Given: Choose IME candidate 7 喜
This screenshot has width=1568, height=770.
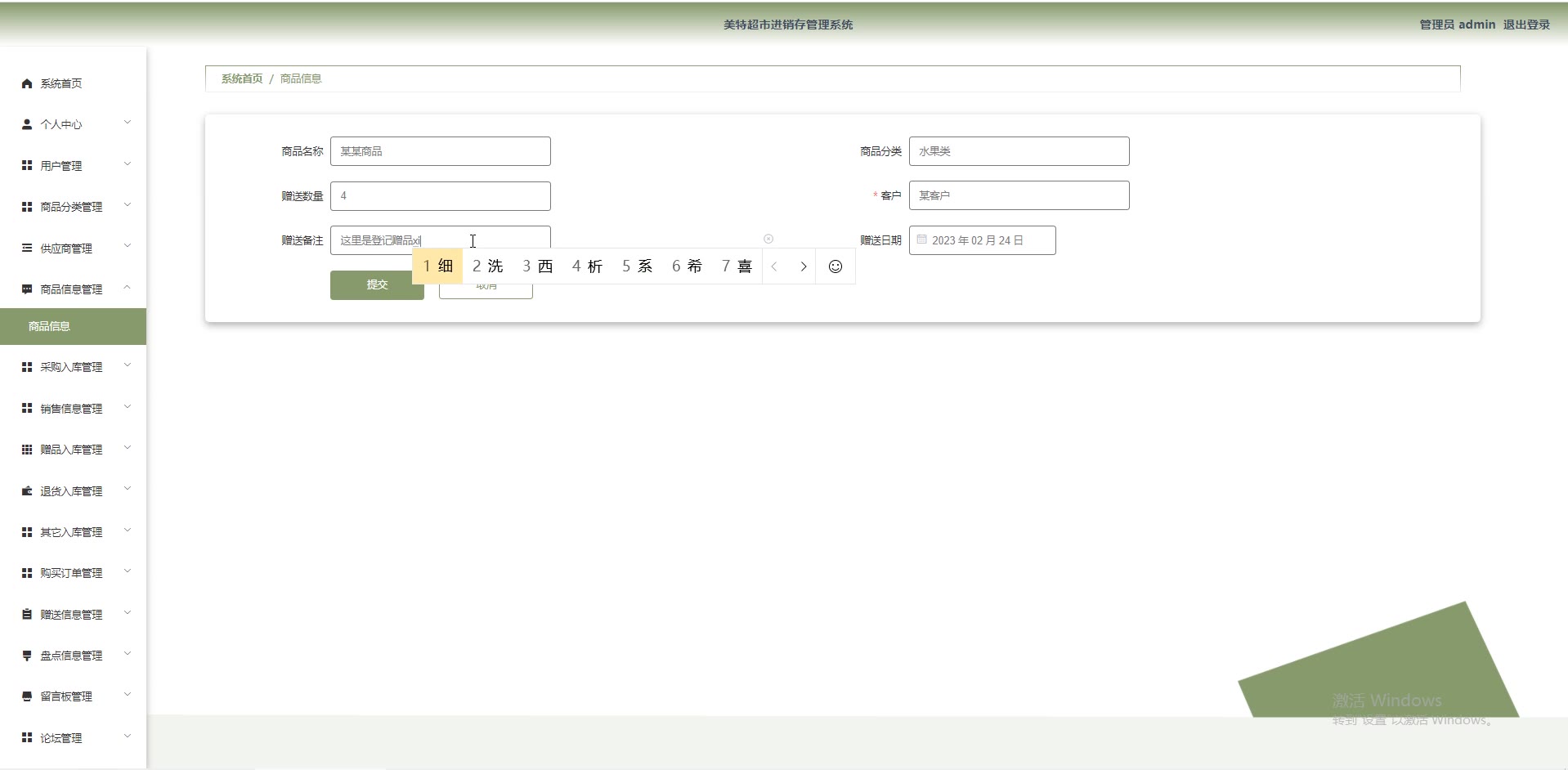Looking at the screenshot, I should coord(737,266).
